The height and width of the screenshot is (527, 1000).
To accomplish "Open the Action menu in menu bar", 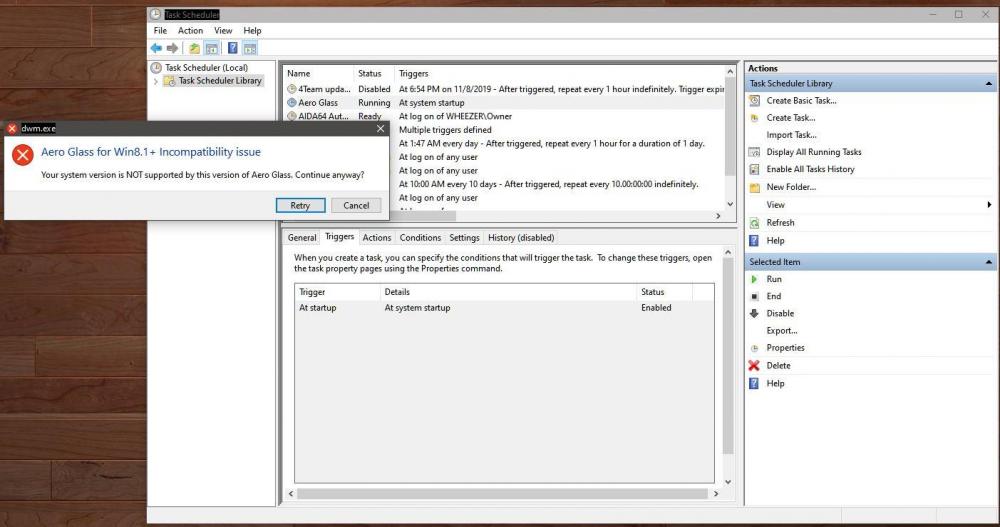I will pyautogui.click(x=190, y=31).
